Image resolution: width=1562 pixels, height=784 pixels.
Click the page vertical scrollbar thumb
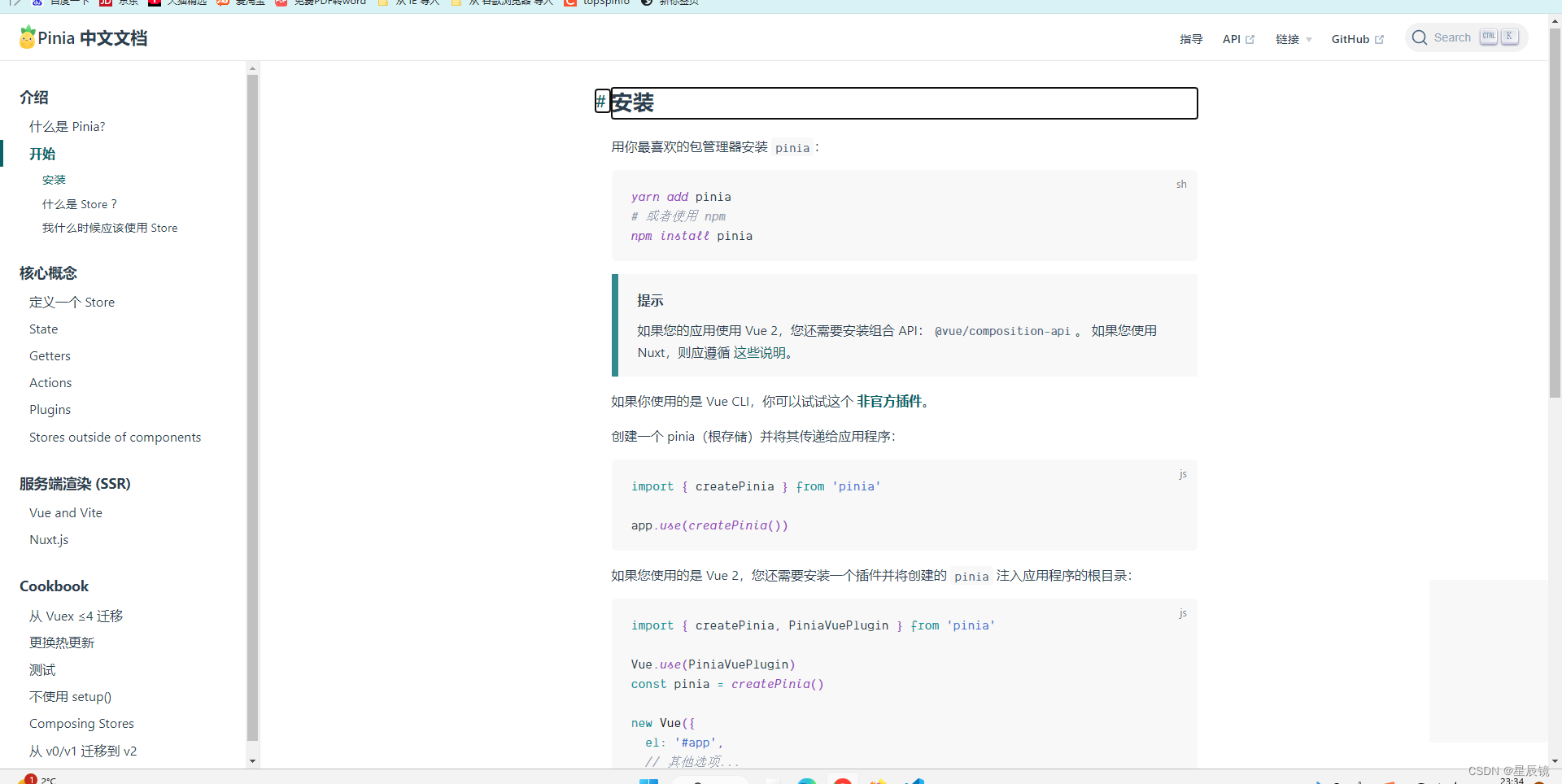tap(1555, 214)
